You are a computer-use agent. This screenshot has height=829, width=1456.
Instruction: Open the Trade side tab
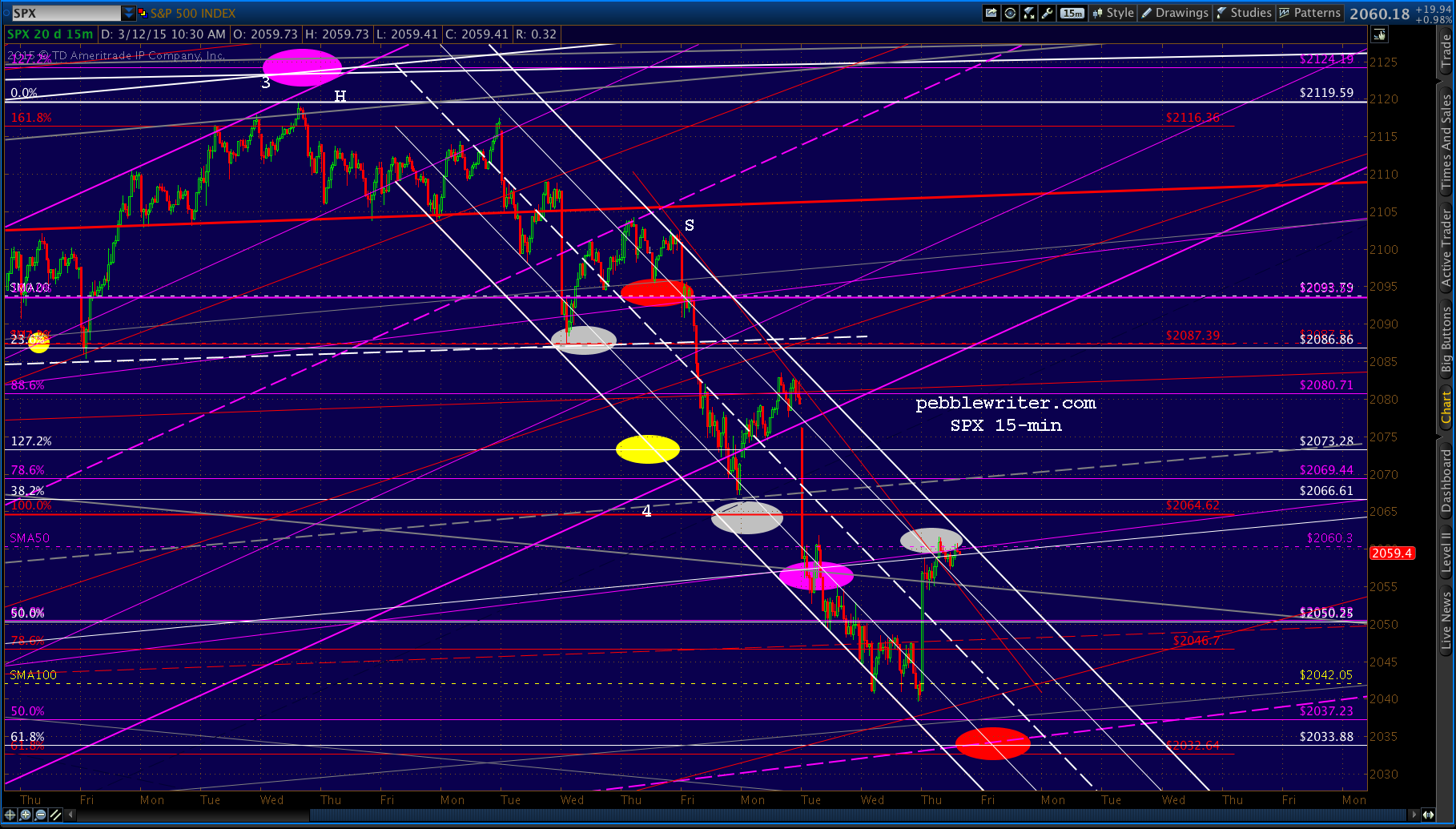[1446, 52]
